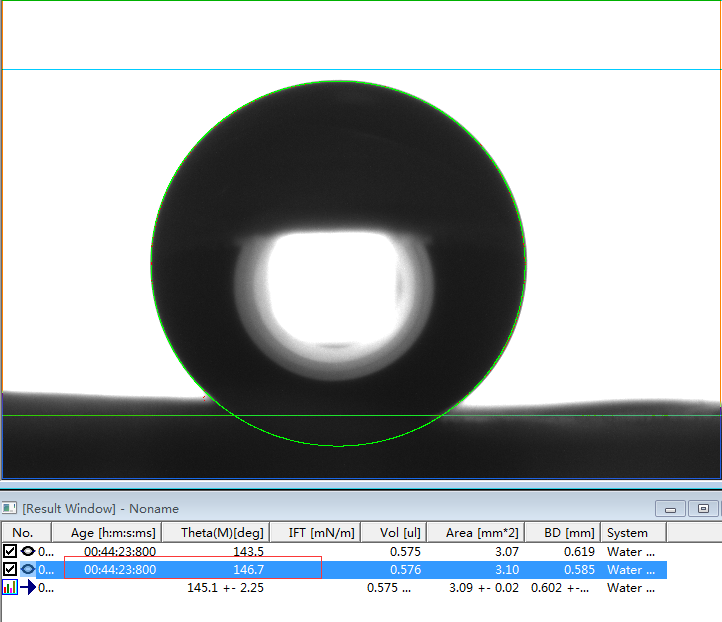
Task: Minimize the Result Window panel
Action: pyautogui.click(x=670, y=509)
